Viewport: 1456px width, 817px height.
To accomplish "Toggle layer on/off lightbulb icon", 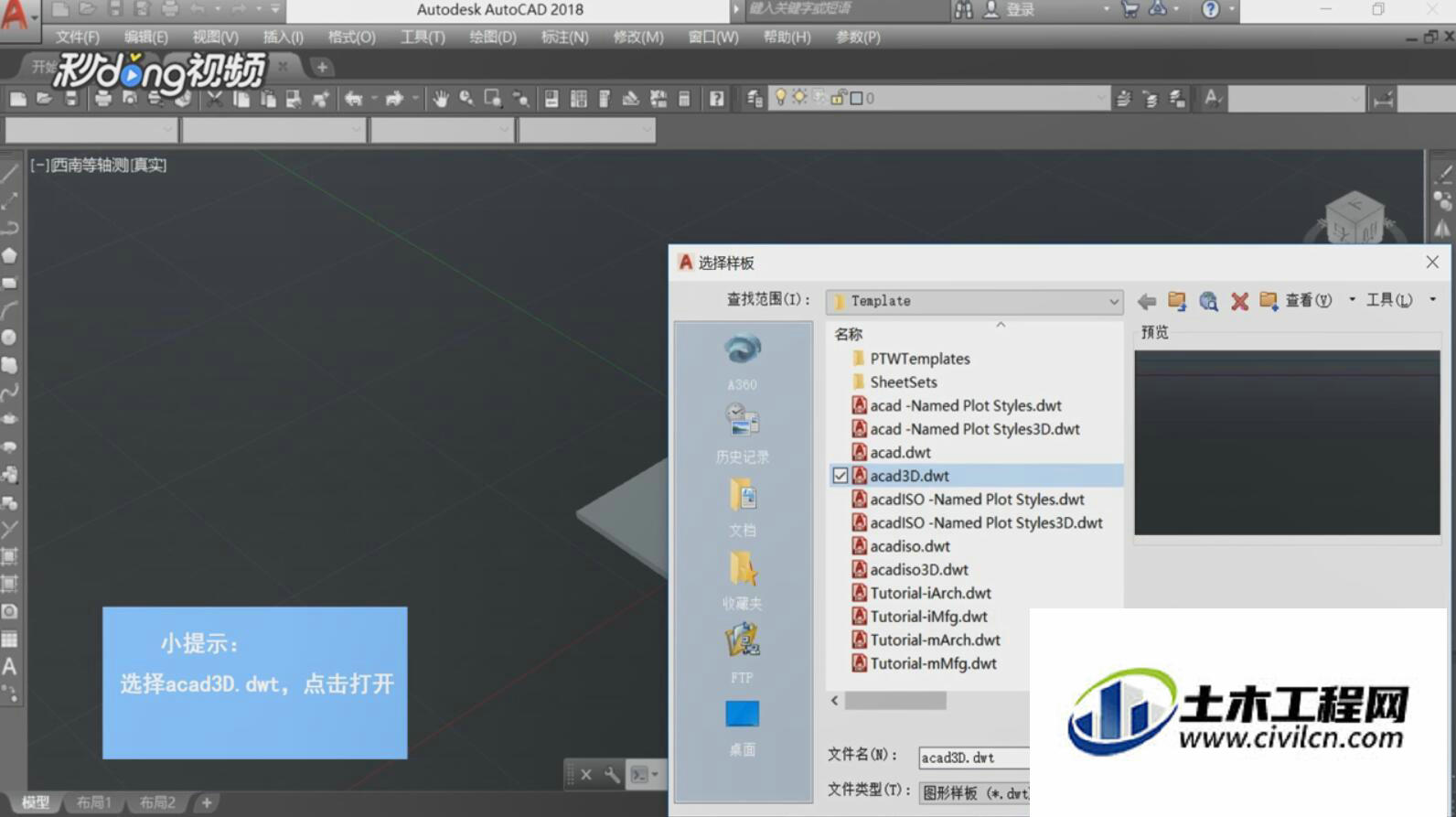I will pos(780,97).
